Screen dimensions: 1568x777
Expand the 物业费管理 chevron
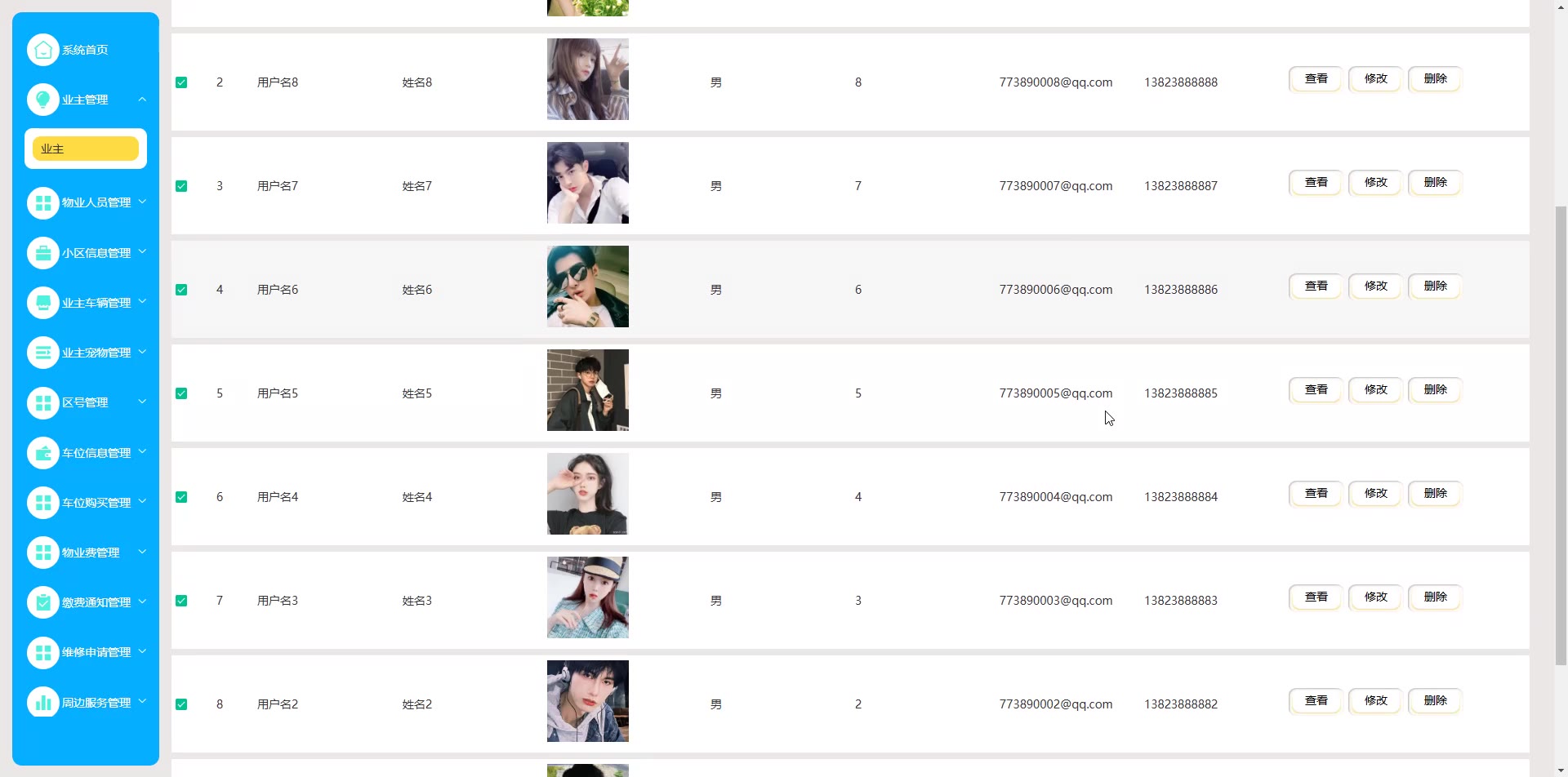142,553
